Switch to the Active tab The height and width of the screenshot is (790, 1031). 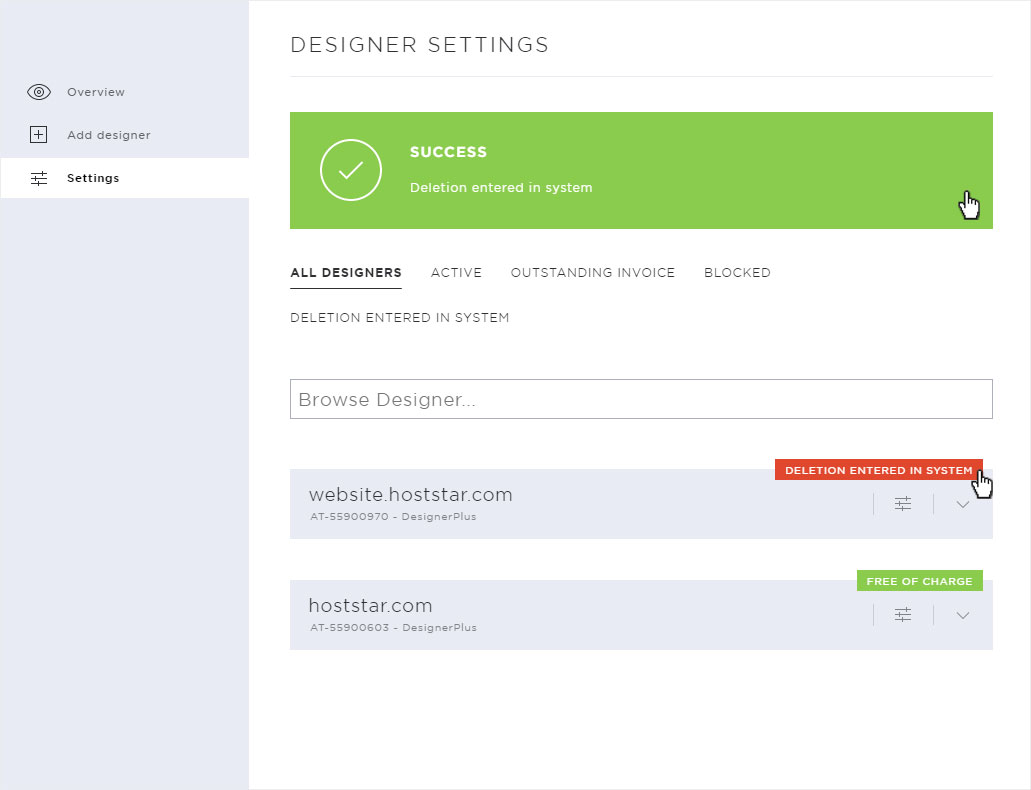click(x=456, y=273)
